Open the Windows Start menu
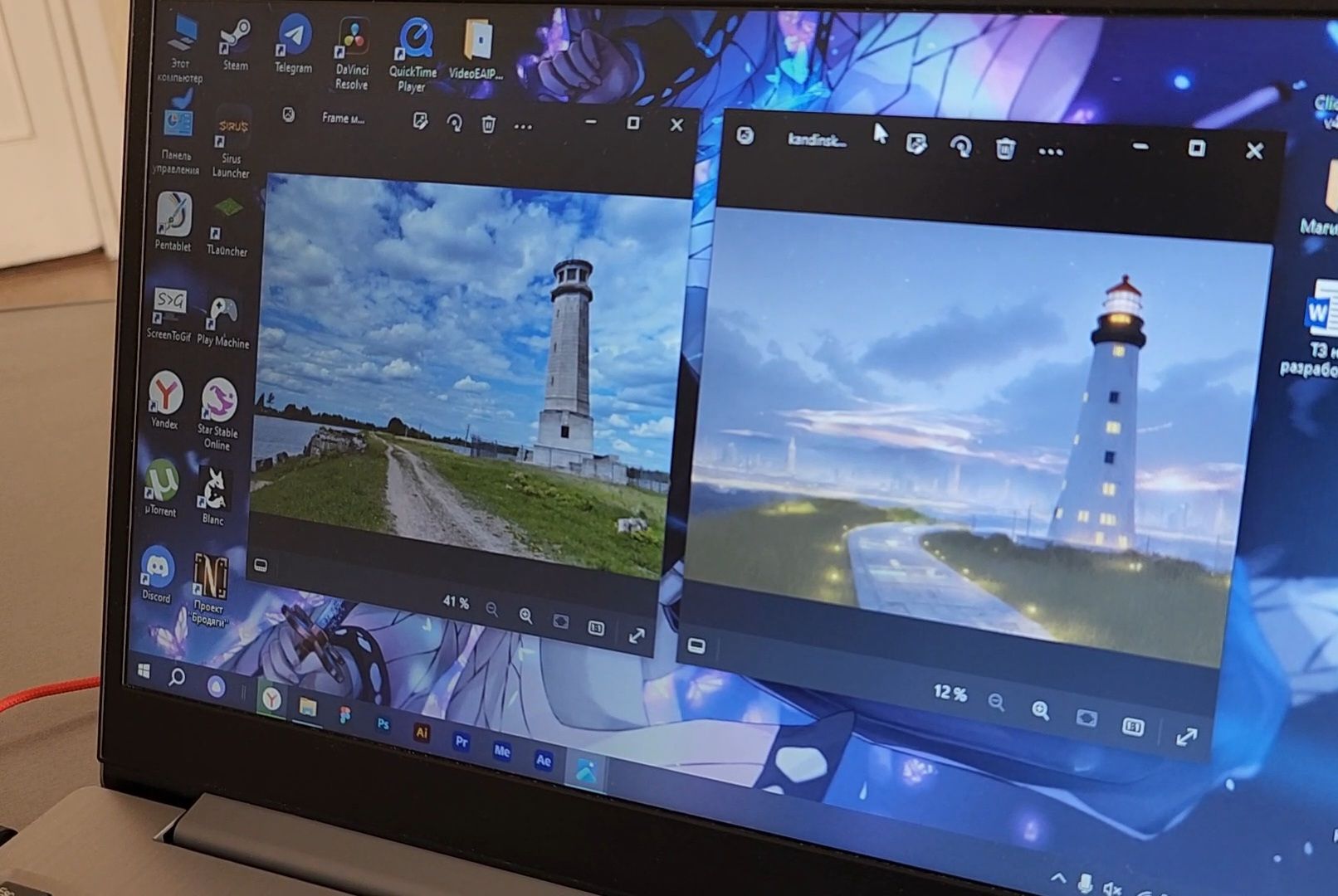Screen dimensions: 1338x896 144,670
